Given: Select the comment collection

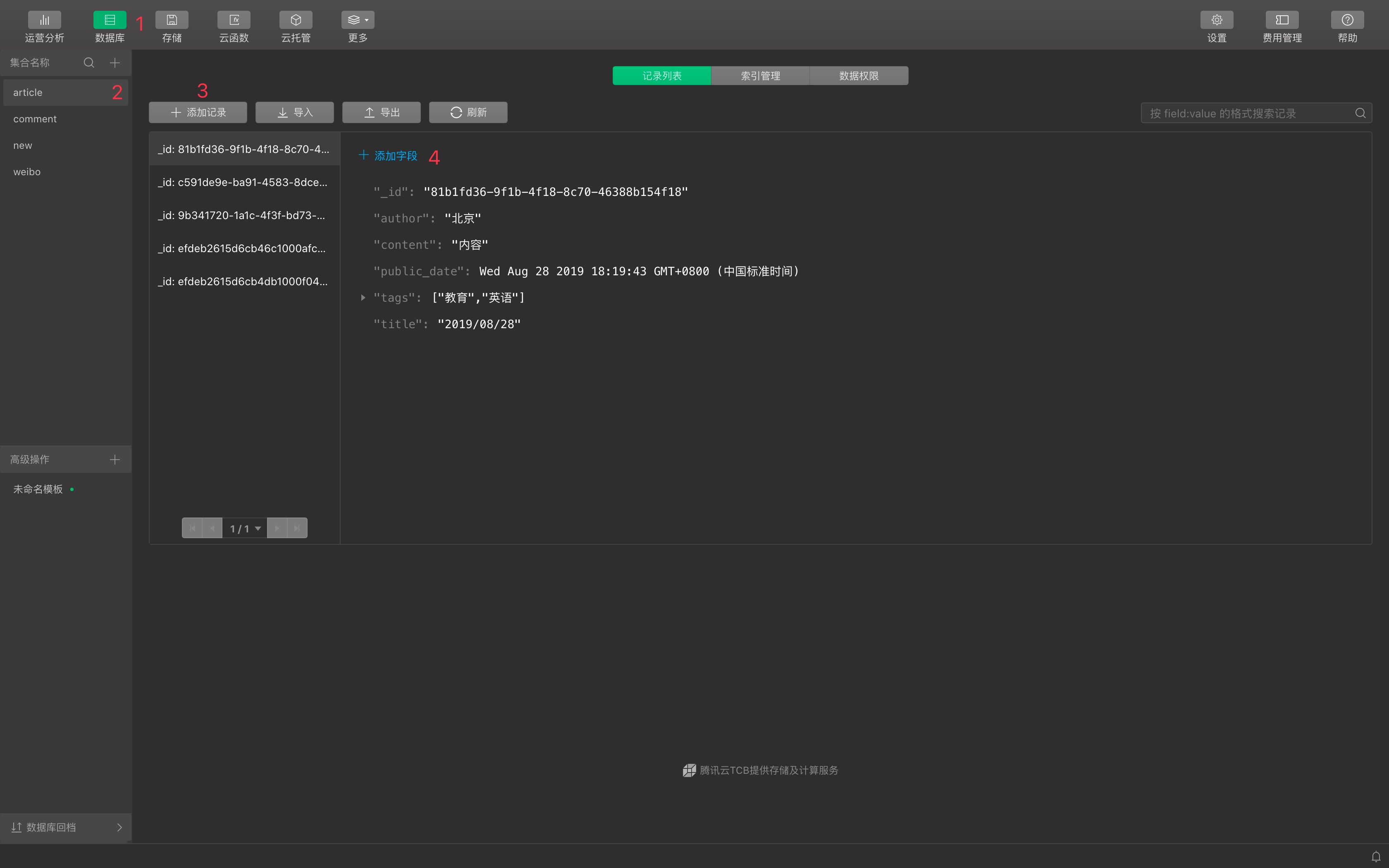Looking at the screenshot, I should click(x=65, y=119).
